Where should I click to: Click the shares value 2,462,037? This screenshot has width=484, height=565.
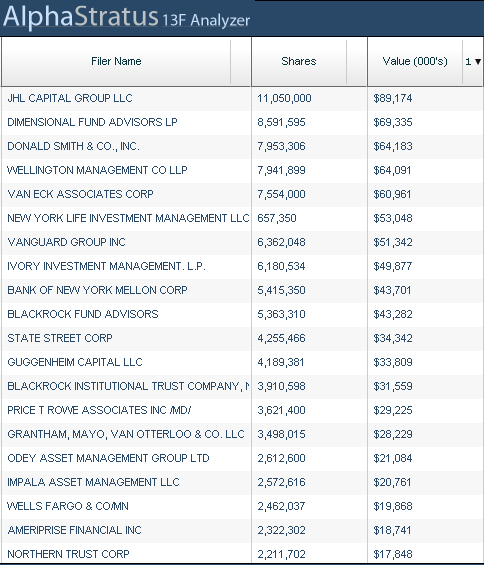pos(281,506)
